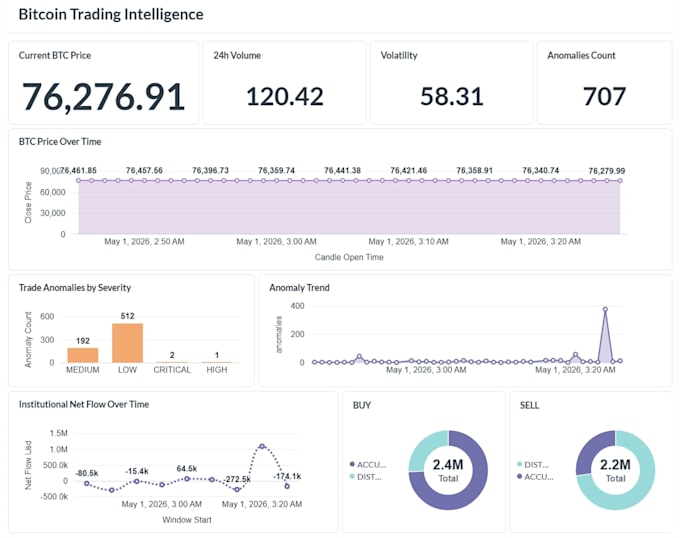Click the Bitcoin Trading Intelligence dashboard title
This screenshot has height=538, width=680.
pyautogui.click(x=111, y=14)
